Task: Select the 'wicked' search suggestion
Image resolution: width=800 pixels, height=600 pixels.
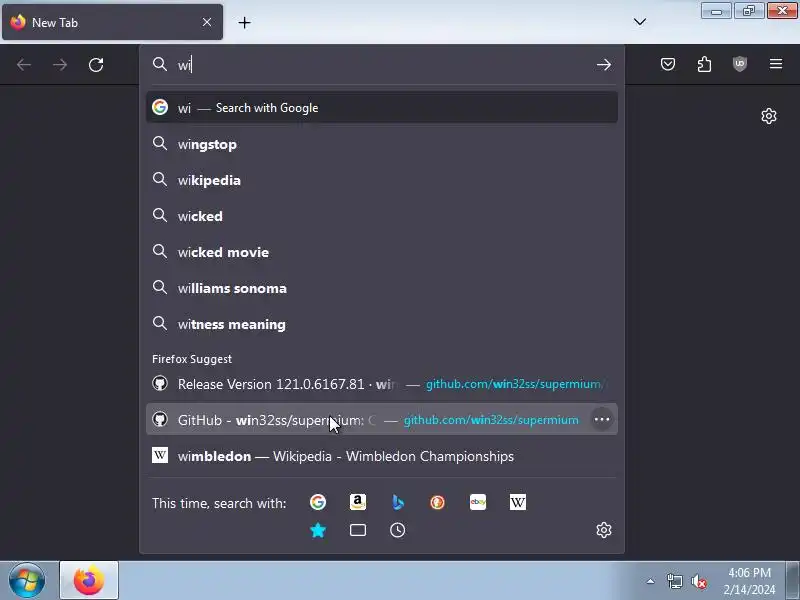Action: coord(382,216)
